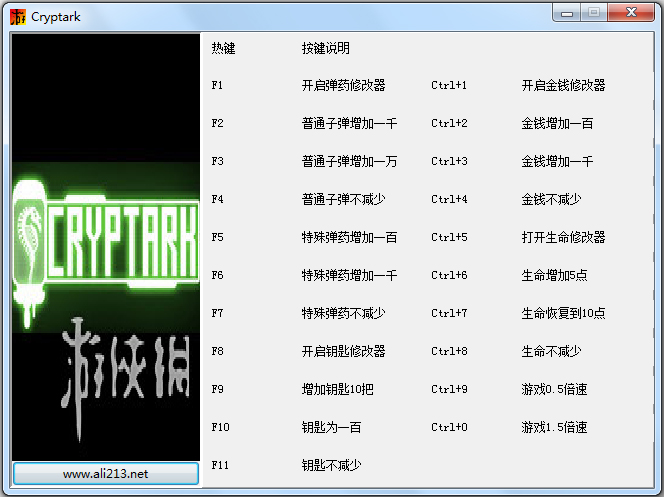The width and height of the screenshot is (664, 497).
Task: Click the text 生命增加5点
Action: pyautogui.click(x=554, y=276)
